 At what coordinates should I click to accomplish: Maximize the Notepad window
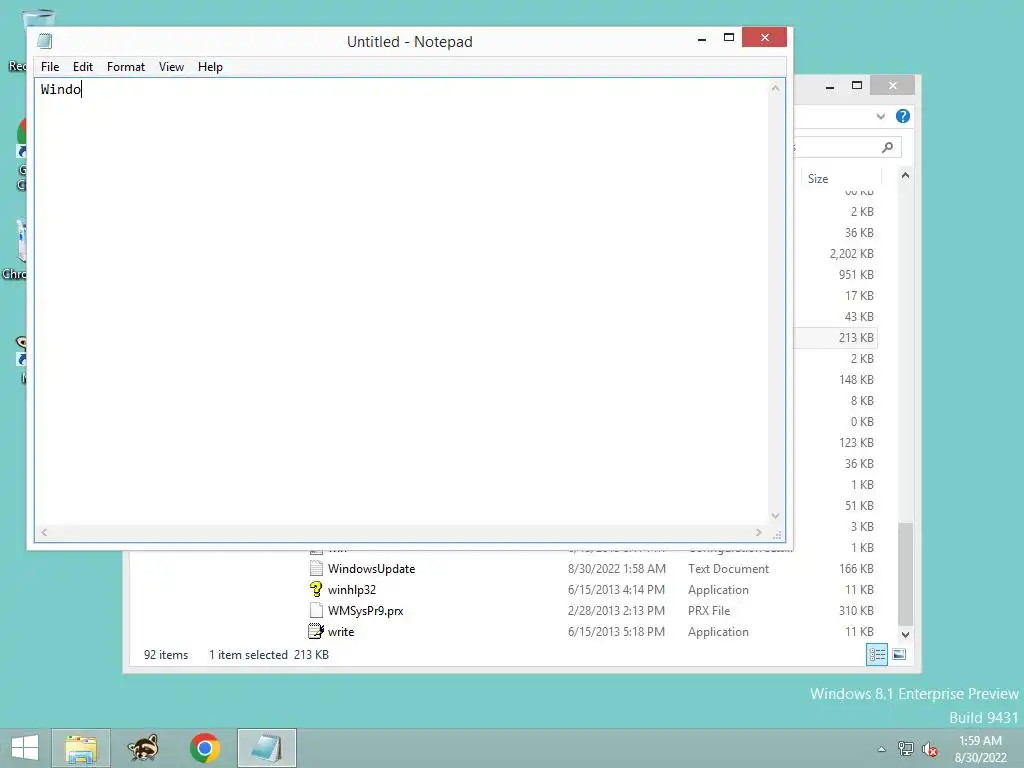tap(729, 38)
